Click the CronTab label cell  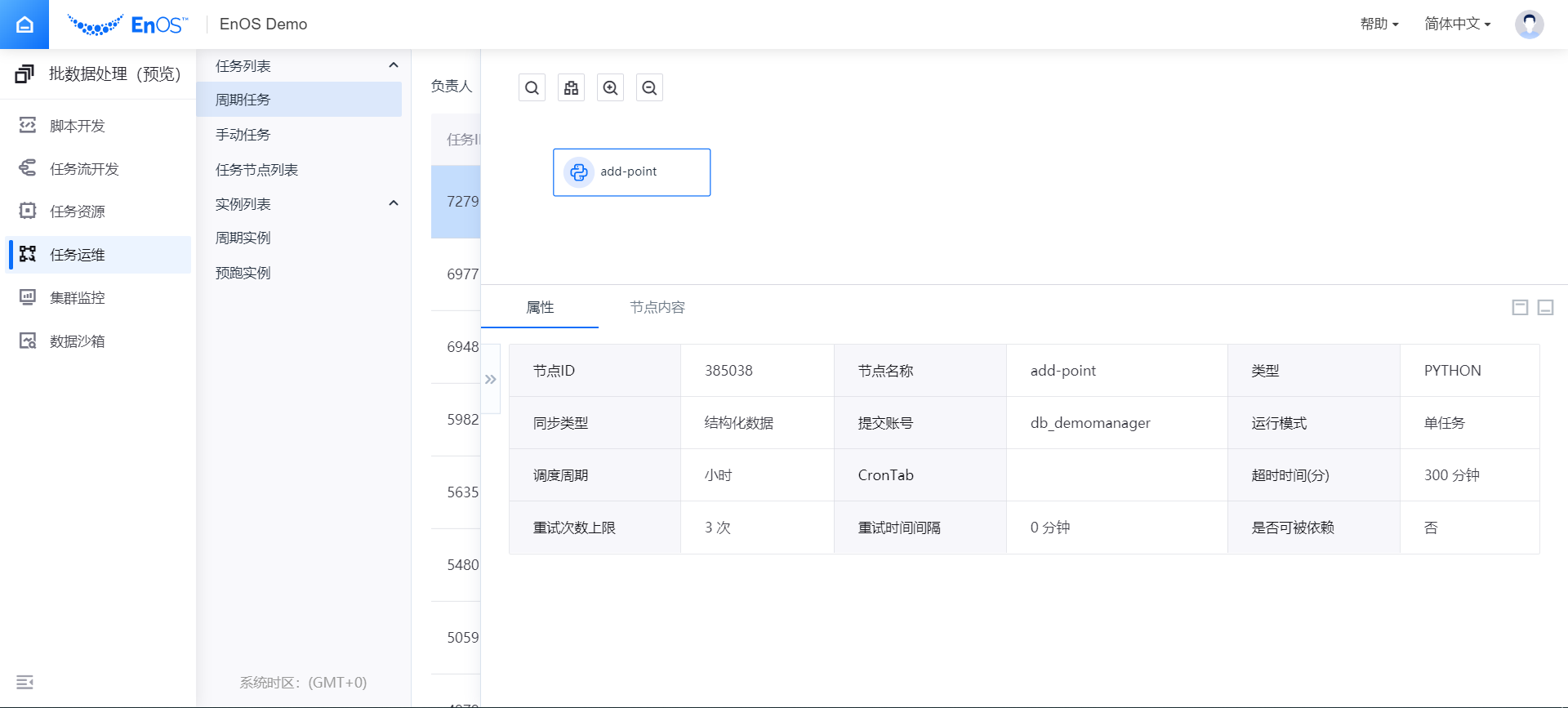[x=920, y=475]
